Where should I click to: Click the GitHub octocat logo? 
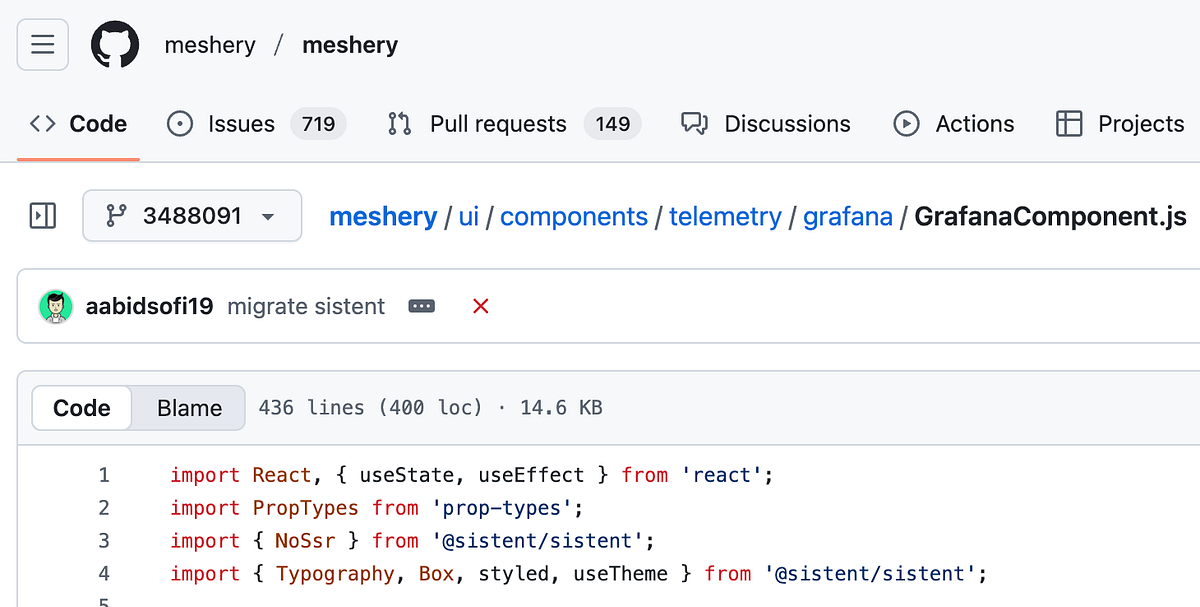115,45
